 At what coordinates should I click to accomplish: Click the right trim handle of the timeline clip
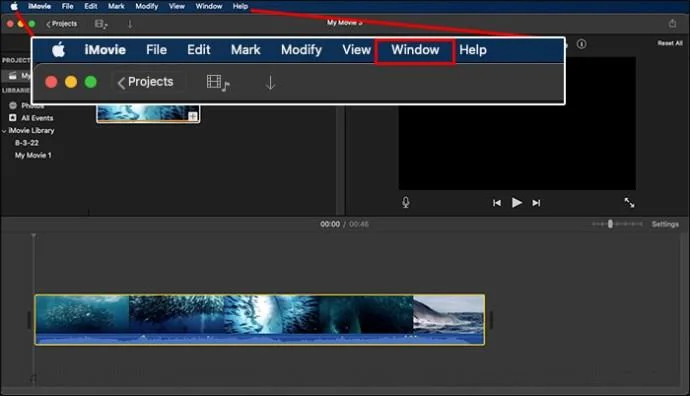tap(491, 320)
